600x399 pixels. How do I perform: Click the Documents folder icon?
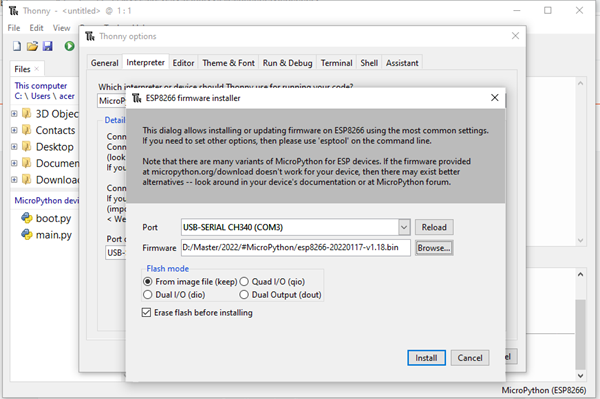(x=26, y=163)
